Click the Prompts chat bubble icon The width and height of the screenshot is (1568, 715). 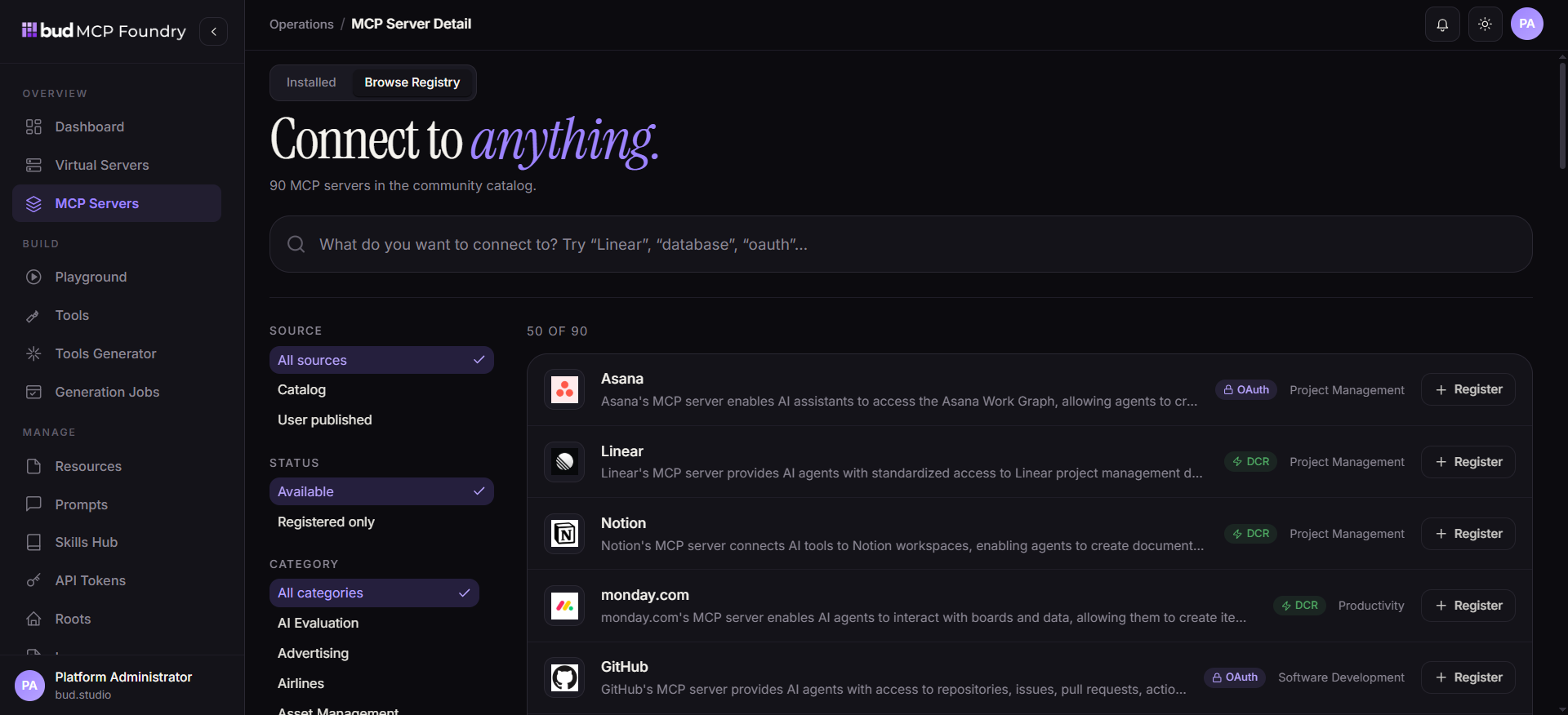pos(33,504)
